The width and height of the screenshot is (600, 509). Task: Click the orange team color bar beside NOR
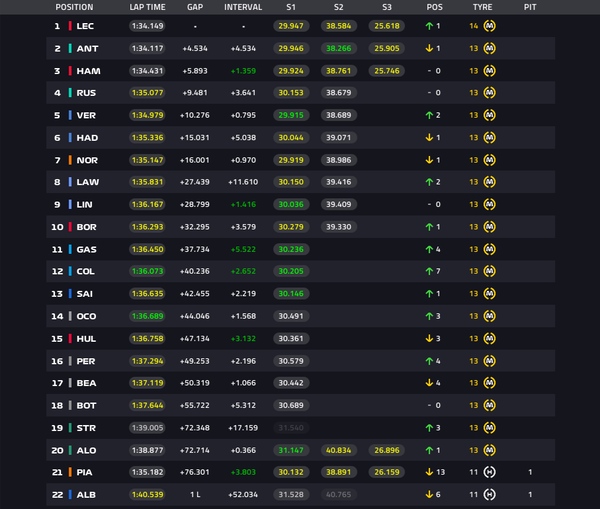[70, 160]
